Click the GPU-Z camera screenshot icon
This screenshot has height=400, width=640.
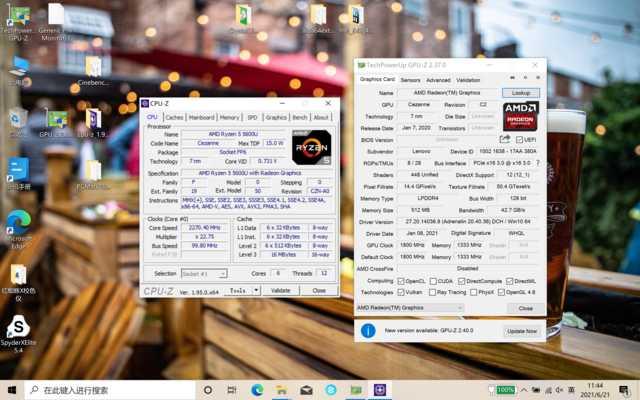tap(512, 78)
